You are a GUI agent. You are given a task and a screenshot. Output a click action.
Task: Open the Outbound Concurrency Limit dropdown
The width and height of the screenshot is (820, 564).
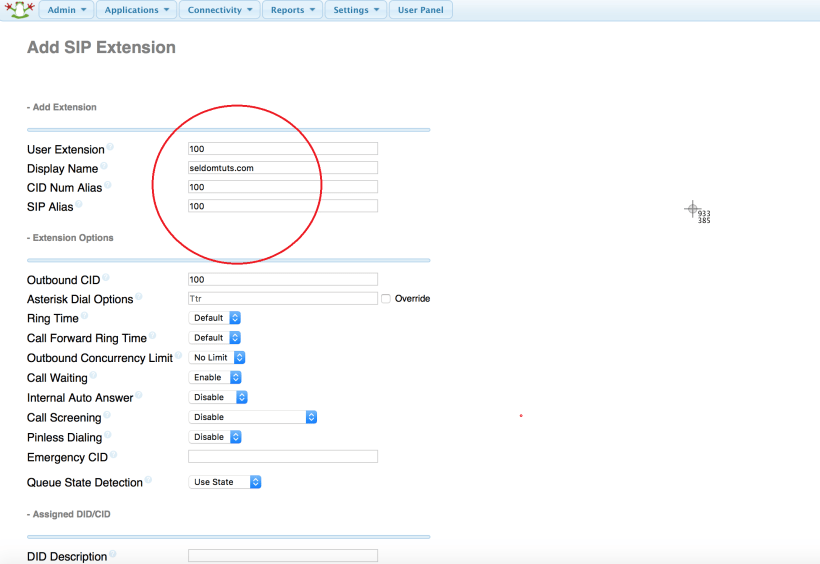point(217,358)
